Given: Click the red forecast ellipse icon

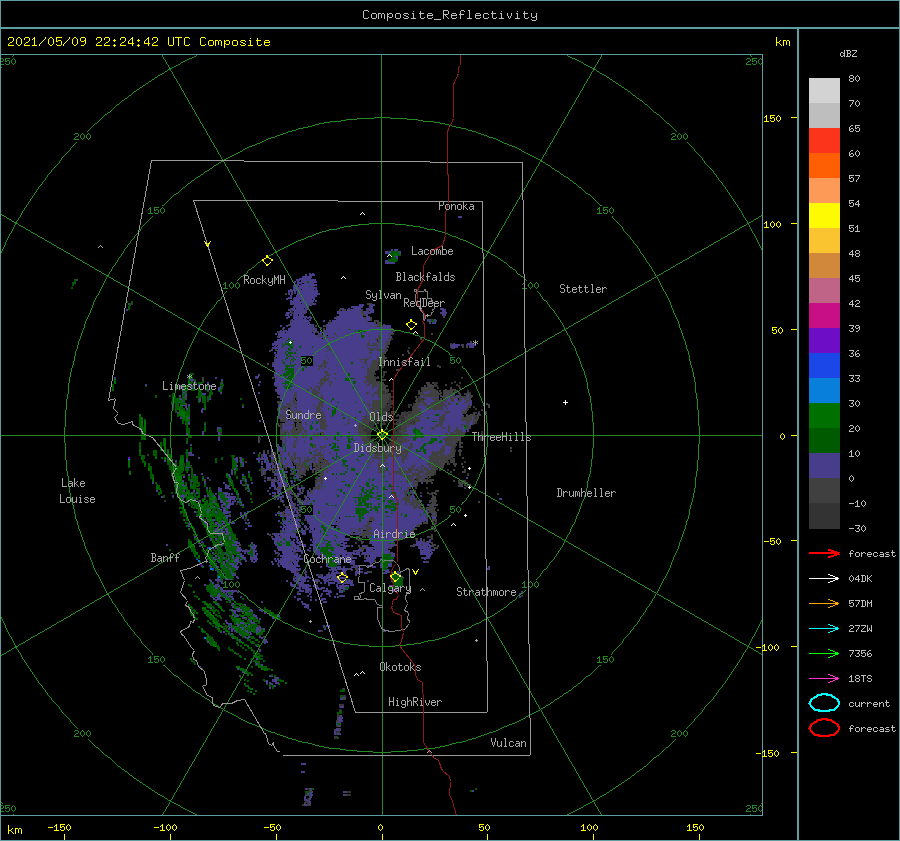Looking at the screenshot, I should [824, 728].
